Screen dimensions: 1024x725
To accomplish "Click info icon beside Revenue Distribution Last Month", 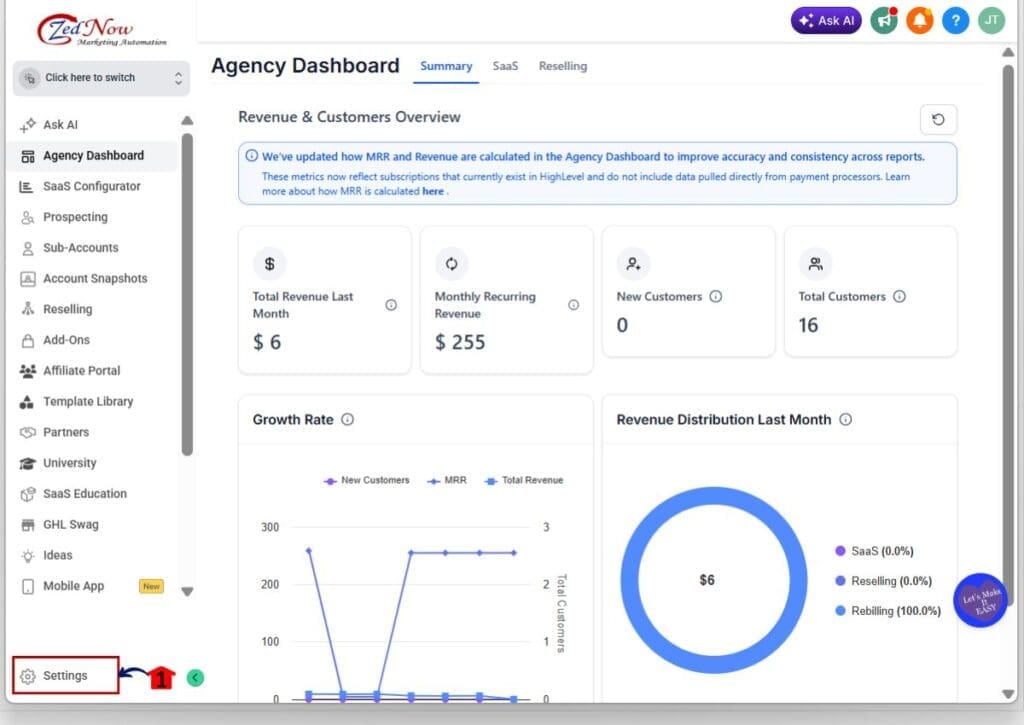I will tap(846, 420).
